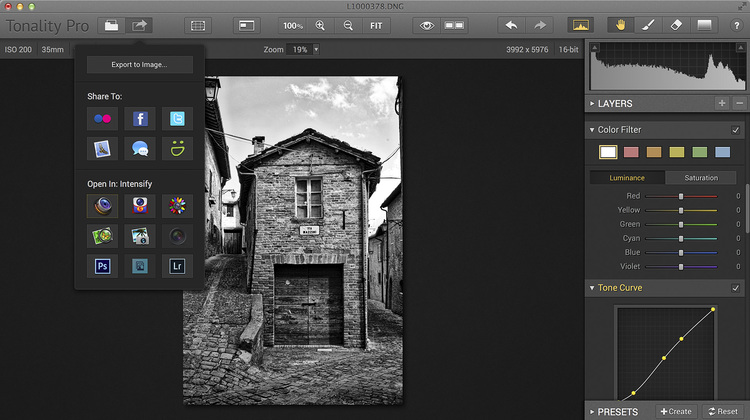Open the Zoom percentage dropdown

(x=316, y=49)
